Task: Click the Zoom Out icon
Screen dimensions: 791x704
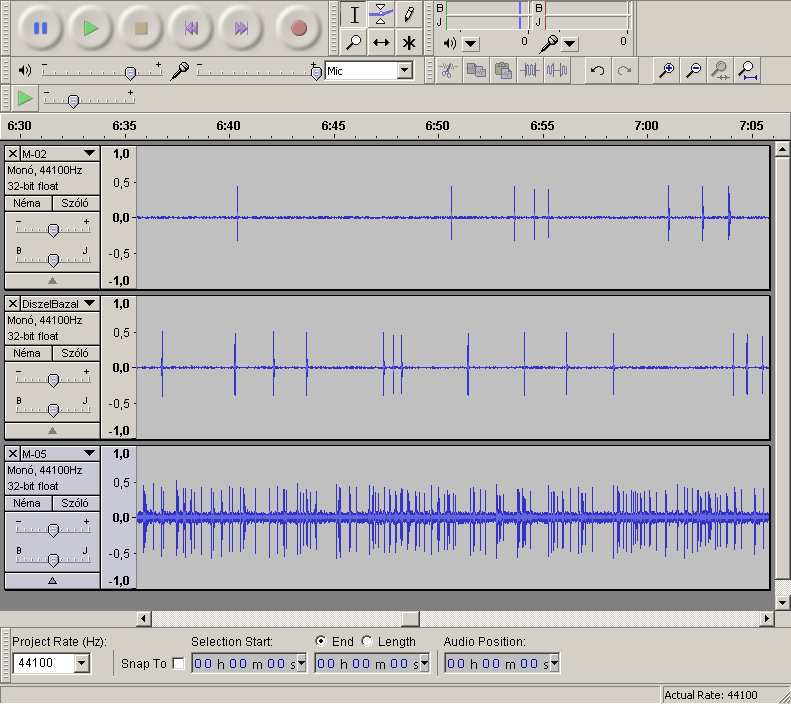Action: pos(694,71)
